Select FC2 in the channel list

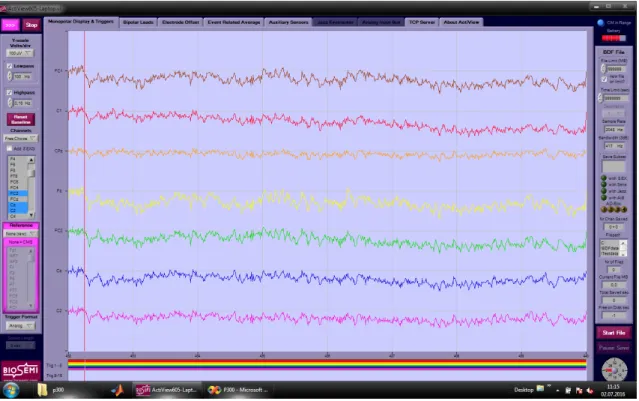18,193
